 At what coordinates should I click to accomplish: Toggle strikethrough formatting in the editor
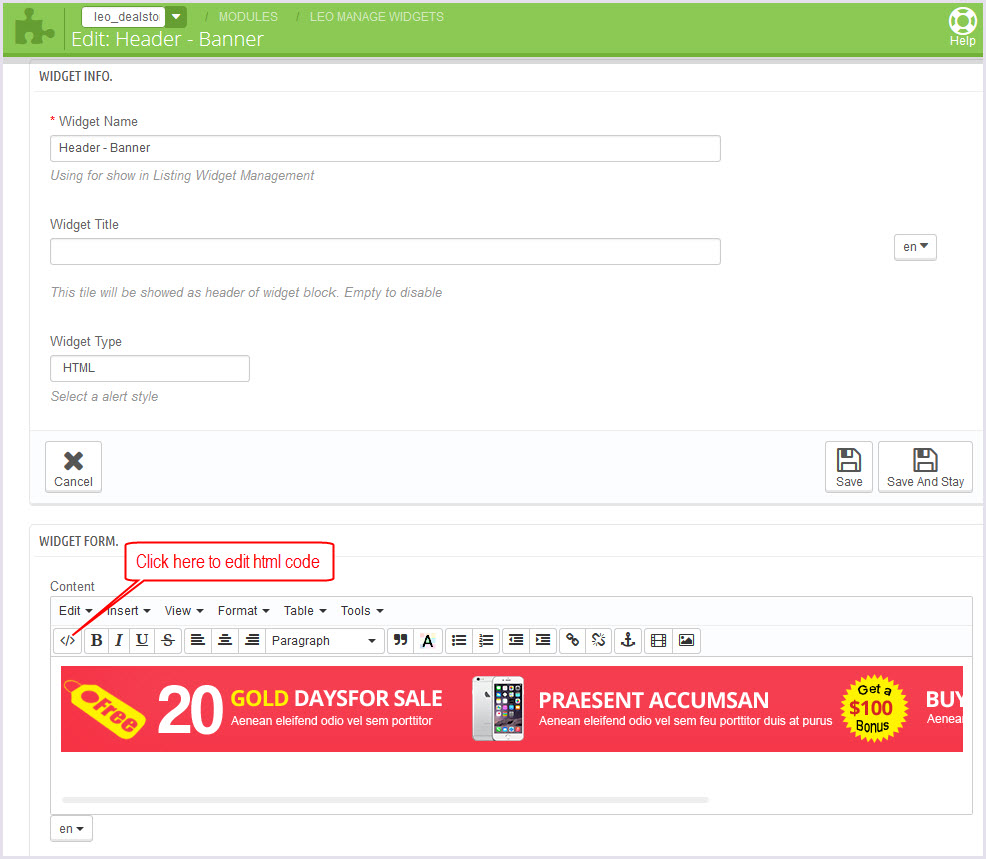tap(168, 641)
